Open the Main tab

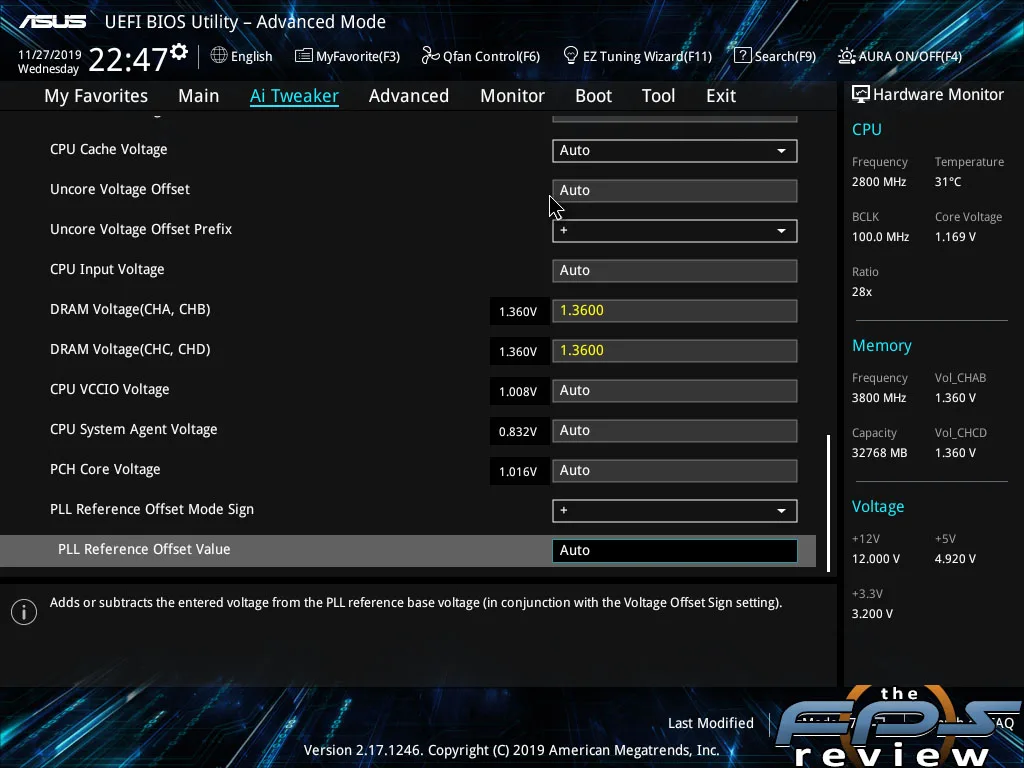[199, 96]
